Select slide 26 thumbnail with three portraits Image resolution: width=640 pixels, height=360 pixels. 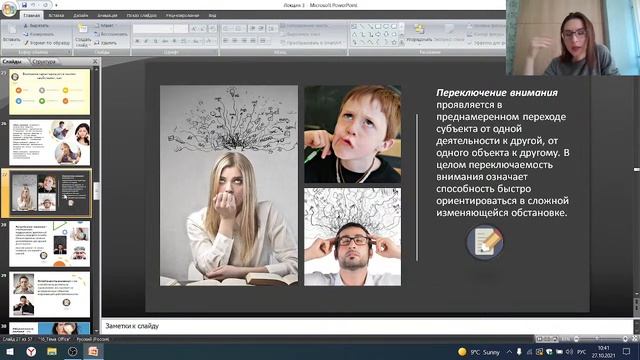pyautogui.click(x=50, y=142)
